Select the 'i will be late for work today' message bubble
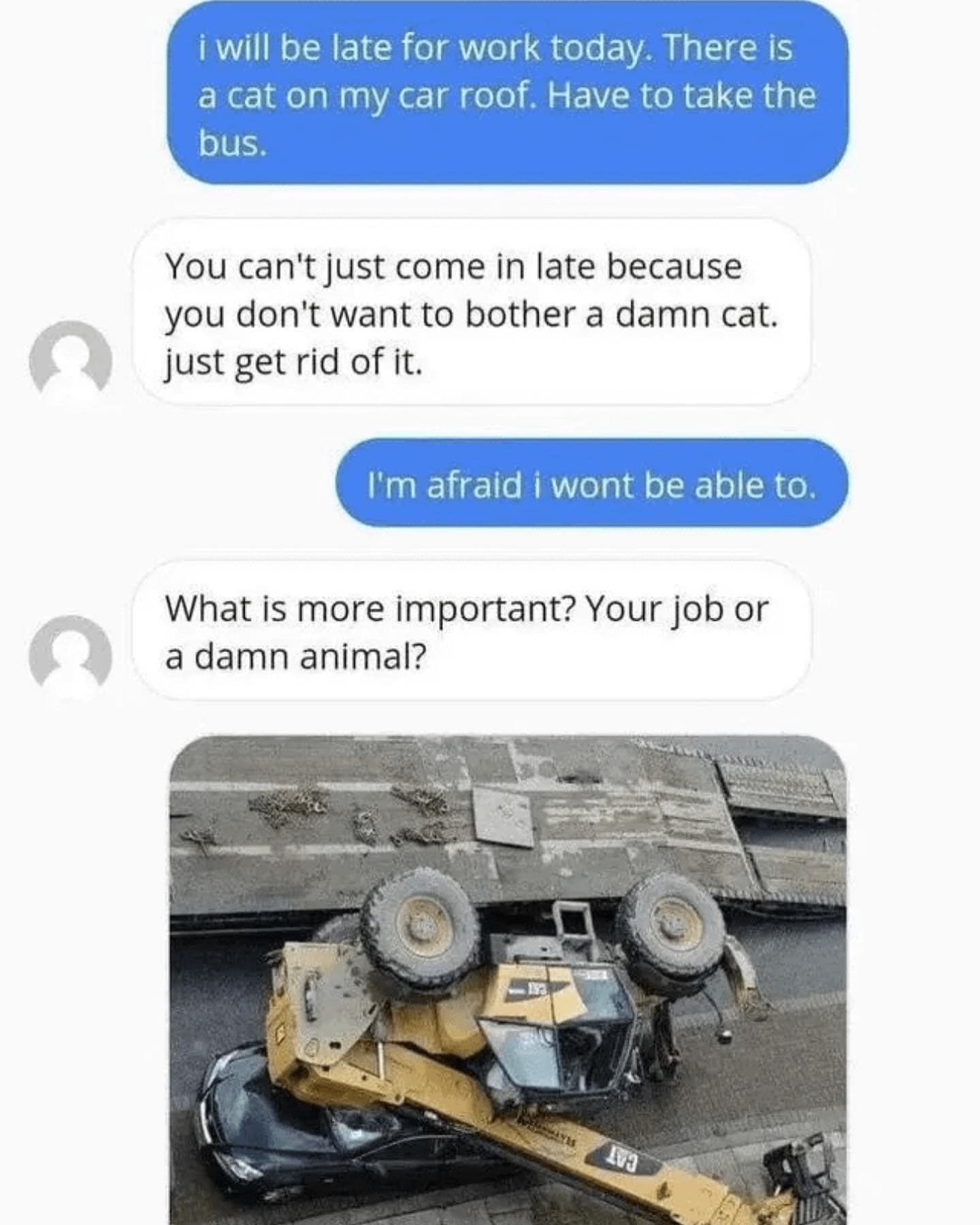The height and width of the screenshot is (1225, 980). tap(508, 93)
